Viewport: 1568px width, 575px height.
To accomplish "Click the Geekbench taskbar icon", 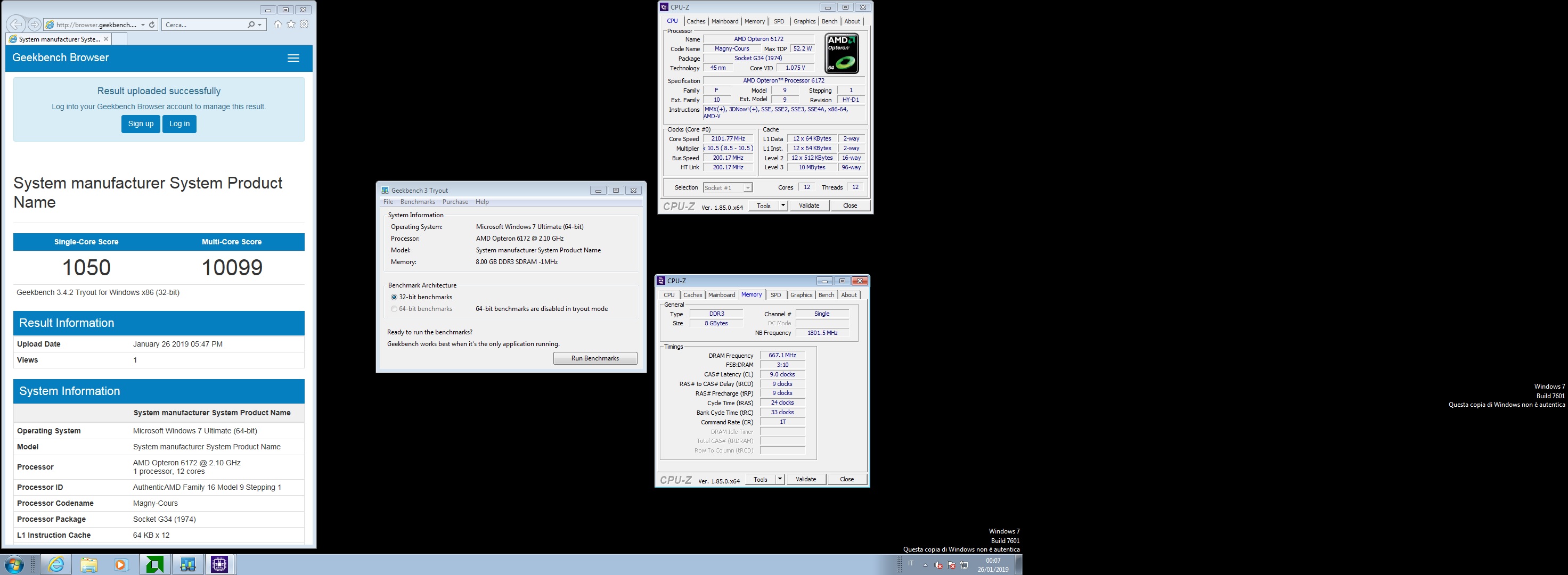I will (x=187, y=565).
